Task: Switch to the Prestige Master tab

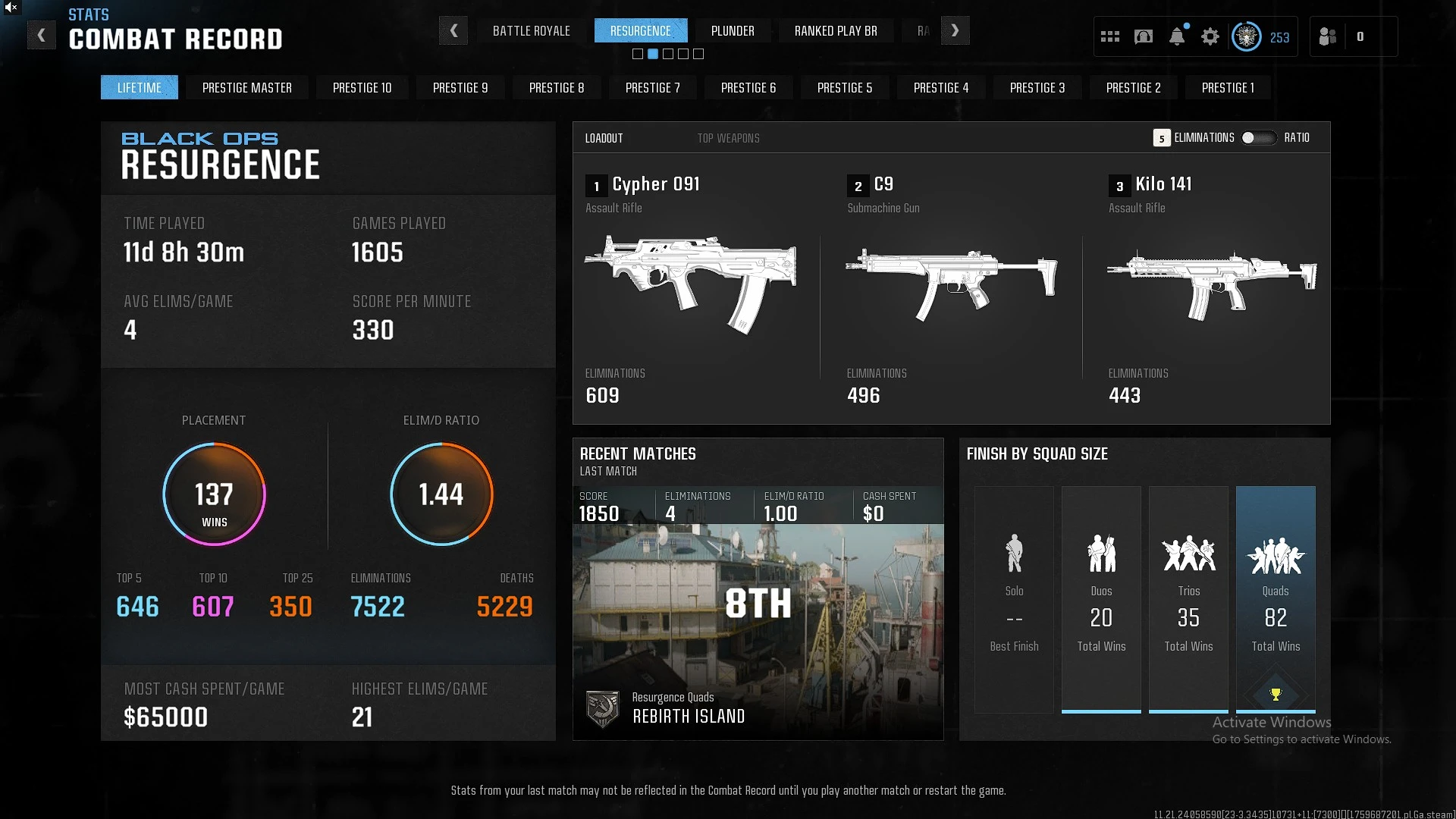Action: [246, 88]
